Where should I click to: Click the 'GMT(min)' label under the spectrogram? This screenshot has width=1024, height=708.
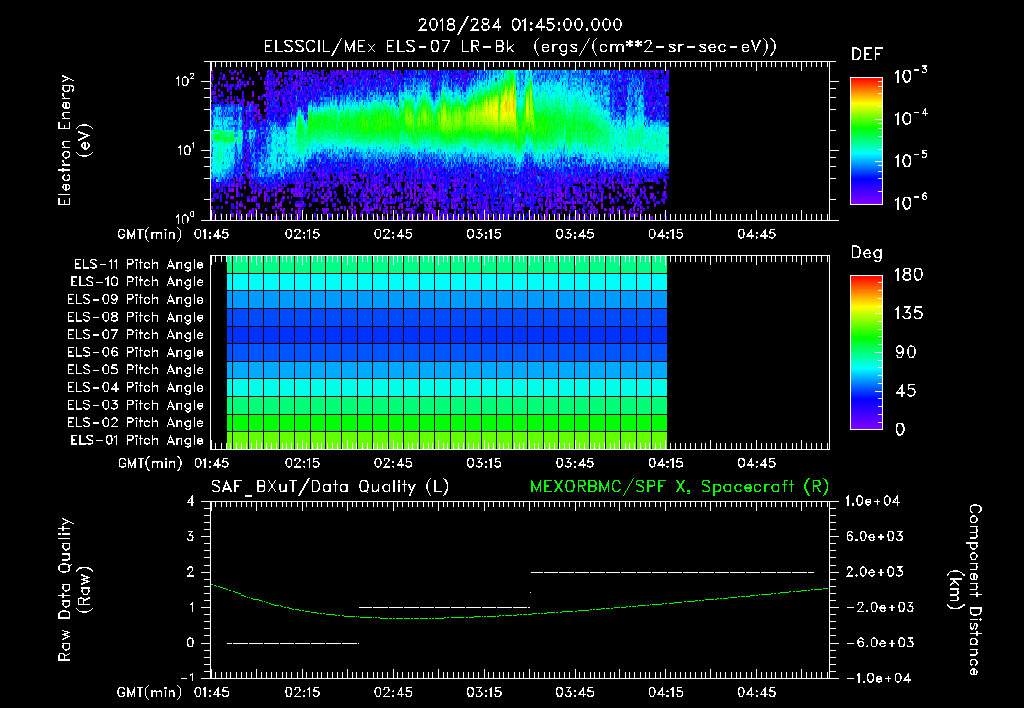[150, 234]
